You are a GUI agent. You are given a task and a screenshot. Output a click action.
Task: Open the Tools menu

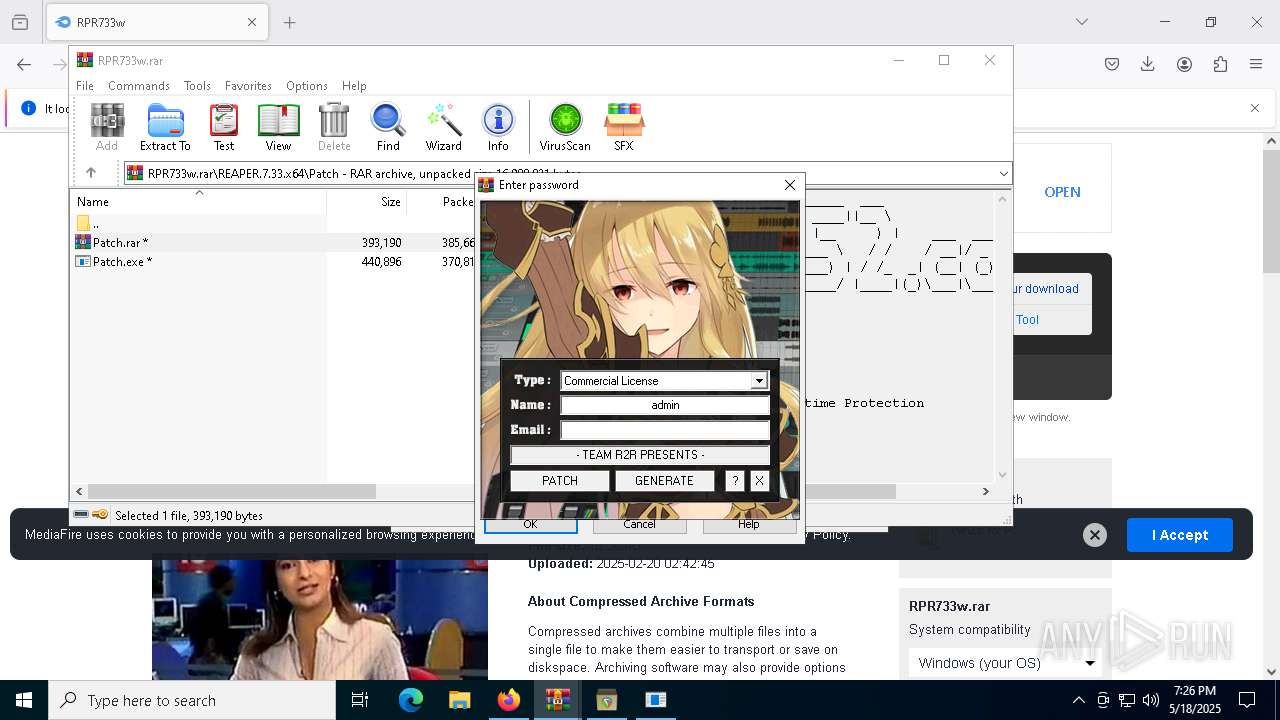[197, 86]
